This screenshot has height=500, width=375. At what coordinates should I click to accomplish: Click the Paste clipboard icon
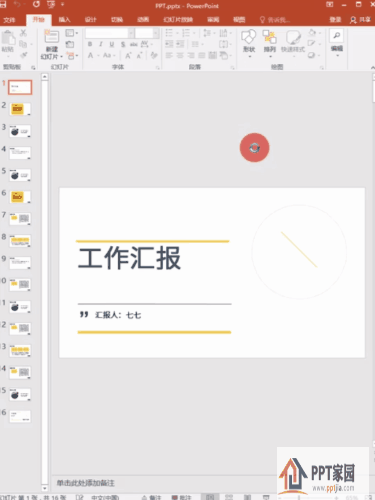click(8, 37)
